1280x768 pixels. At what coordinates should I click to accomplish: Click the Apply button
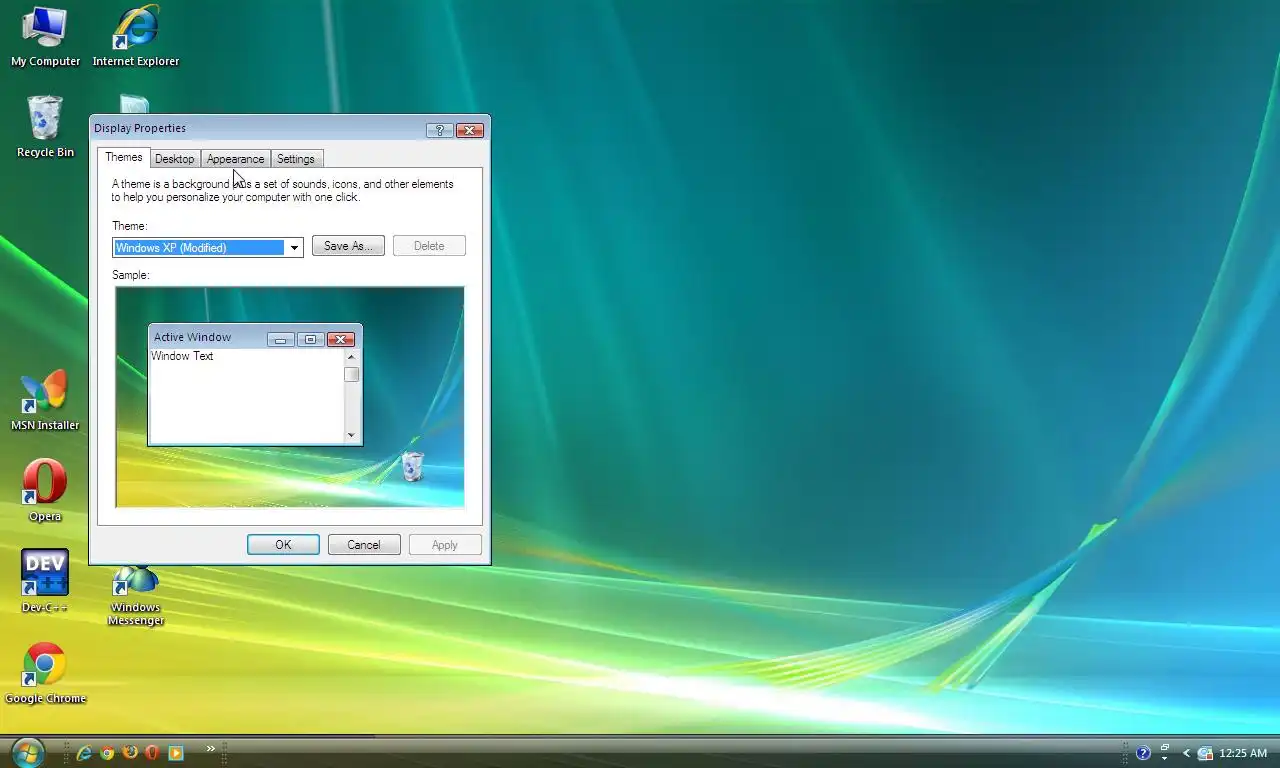point(445,545)
